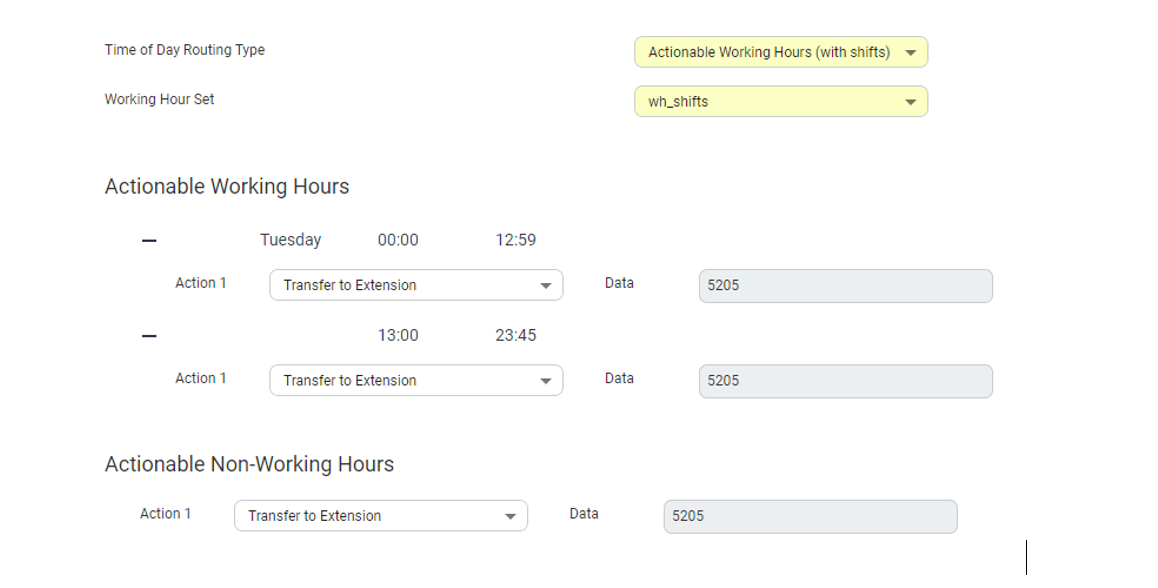Open Action 1 dropdown for the 13:00–23:45 shift

coord(416,380)
